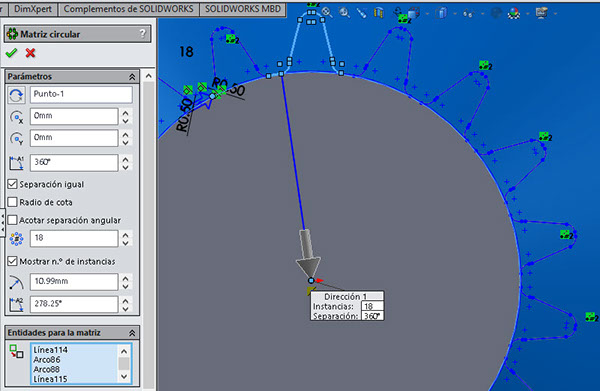Decrease the Y center 0mm value

(126, 143)
